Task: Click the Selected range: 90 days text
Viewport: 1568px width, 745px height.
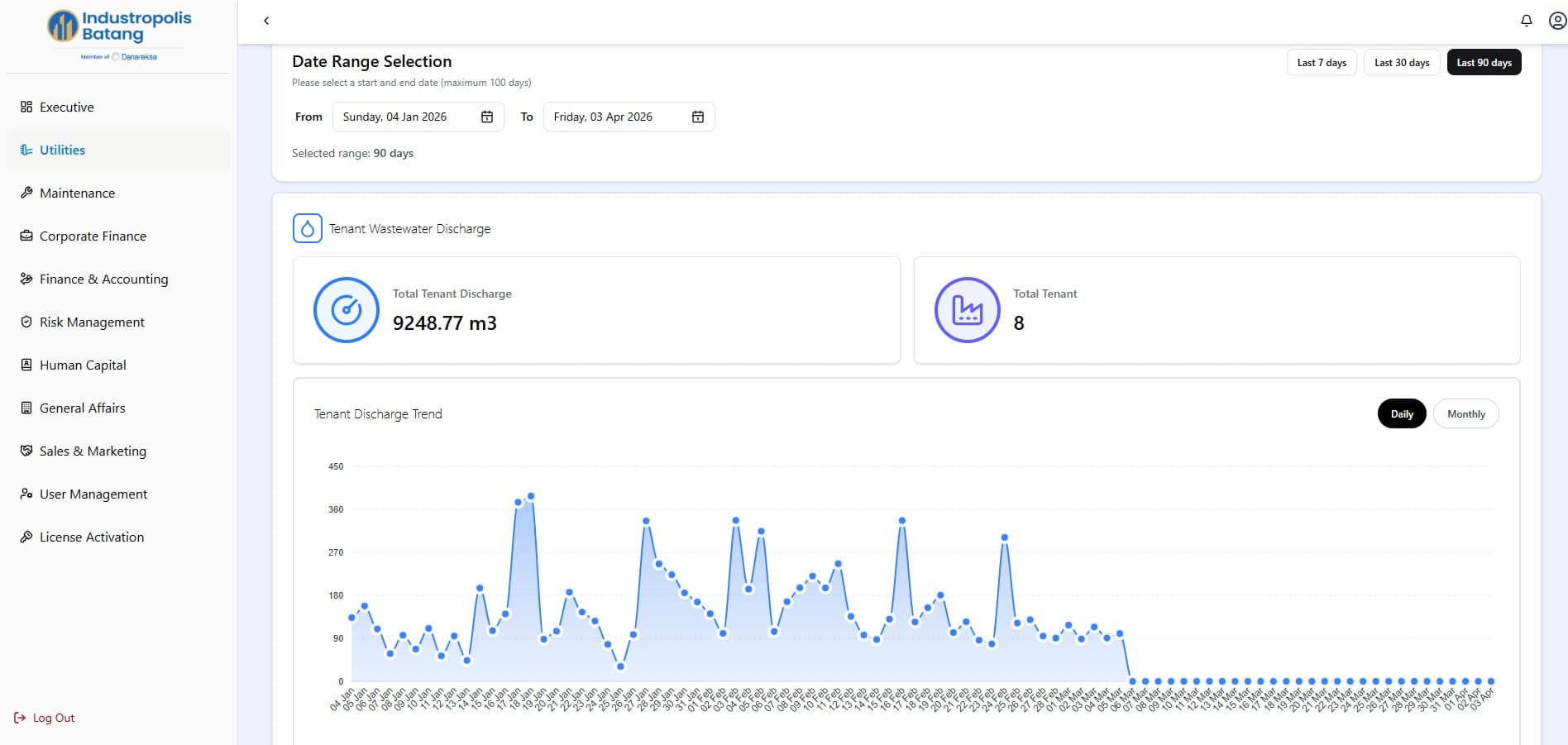Action: pyautogui.click(x=352, y=153)
